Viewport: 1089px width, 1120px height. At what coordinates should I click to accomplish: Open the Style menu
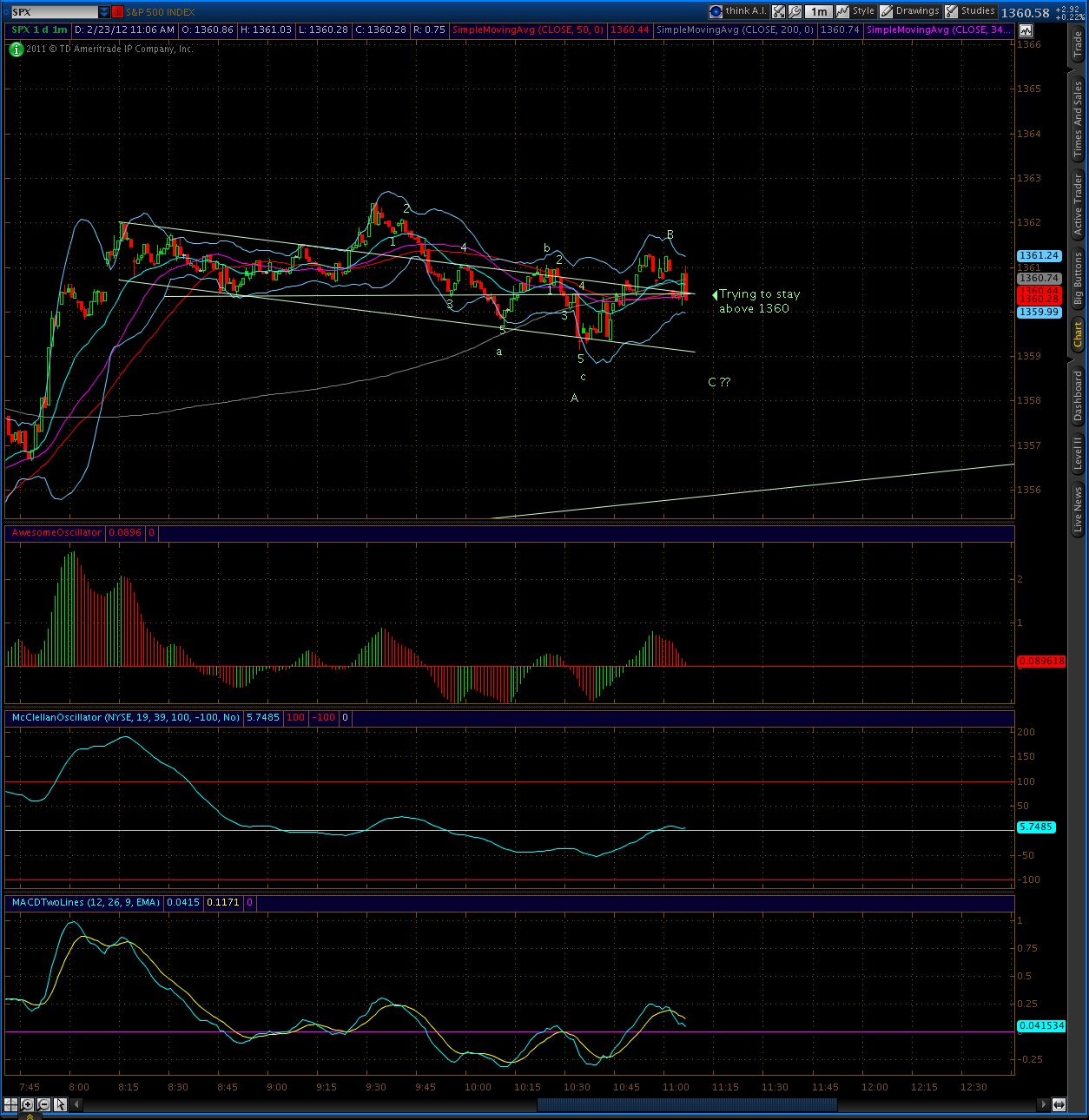(855, 11)
